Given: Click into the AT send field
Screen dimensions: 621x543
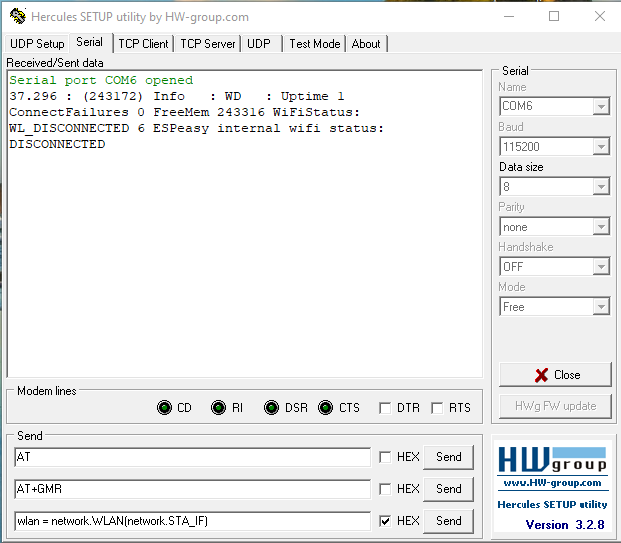Looking at the screenshot, I should click(x=192, y=457).
